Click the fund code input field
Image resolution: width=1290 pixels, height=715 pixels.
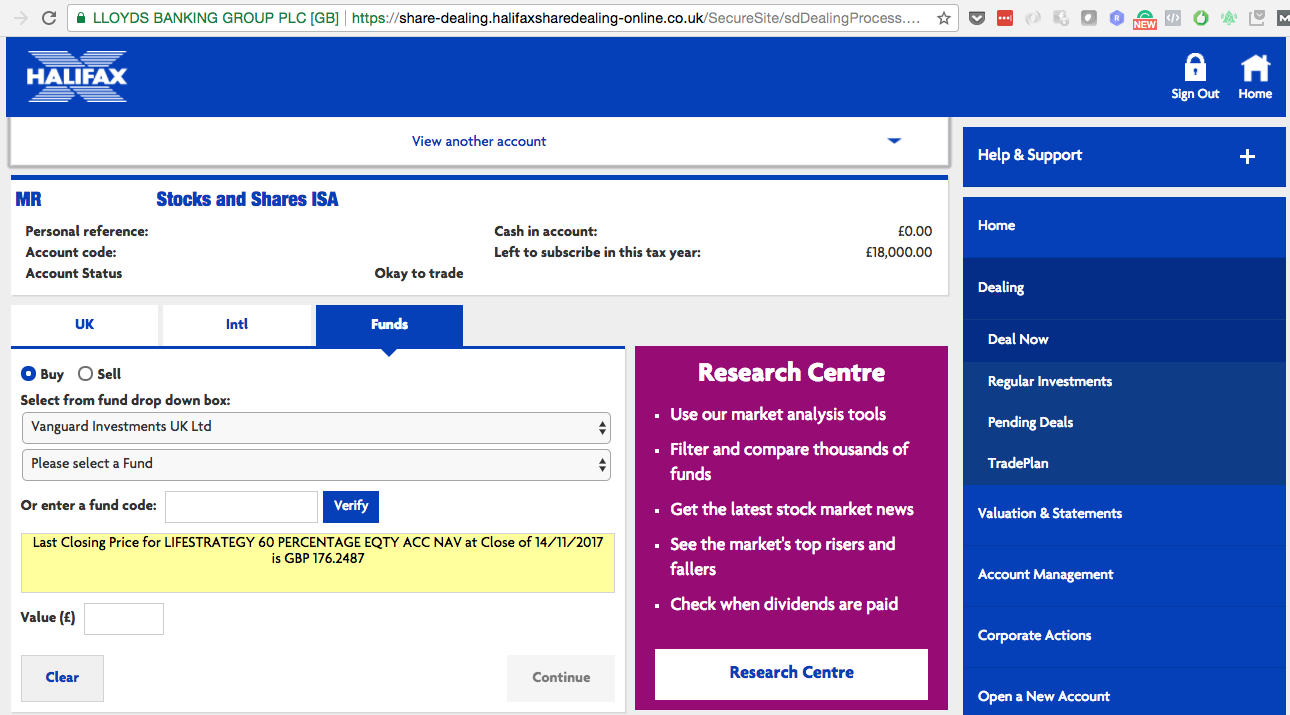[241, 506]
